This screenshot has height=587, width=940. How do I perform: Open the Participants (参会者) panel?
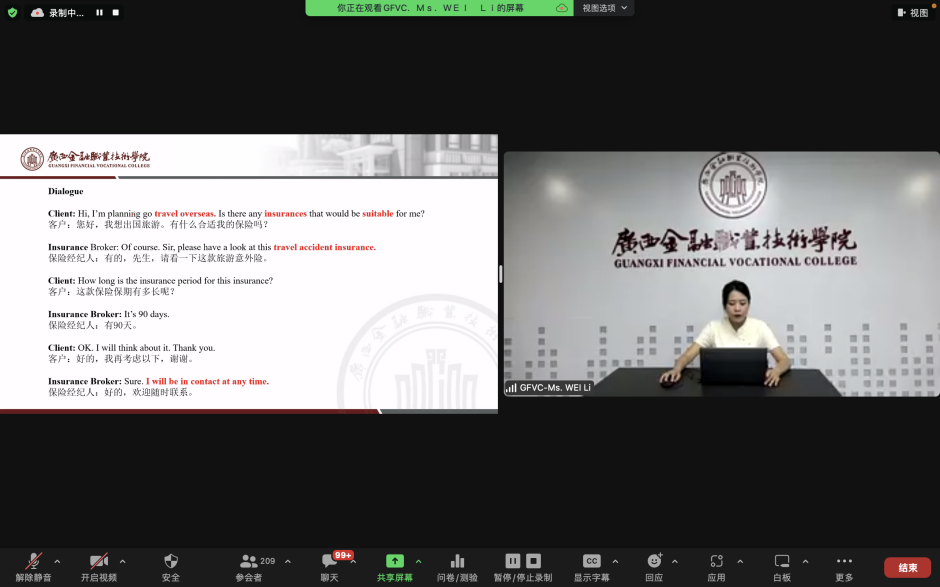(x=249, y=562)
